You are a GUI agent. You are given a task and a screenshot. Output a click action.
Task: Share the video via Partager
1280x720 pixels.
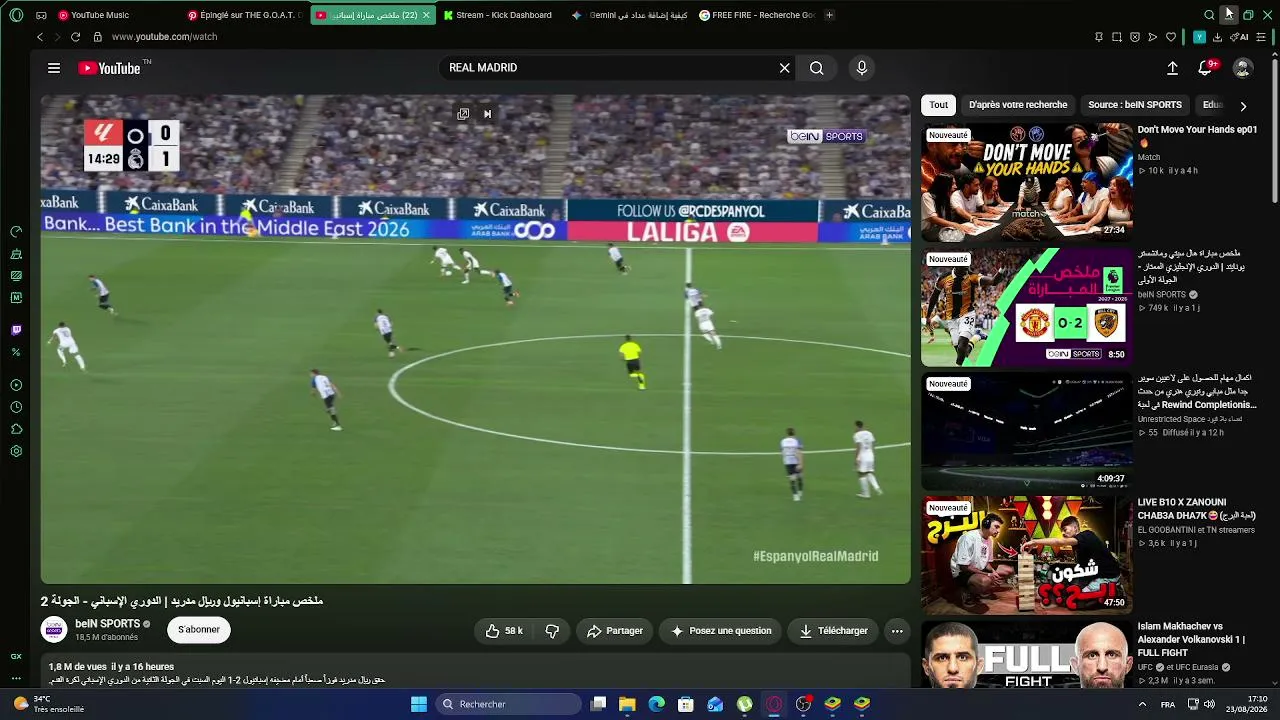615,631
